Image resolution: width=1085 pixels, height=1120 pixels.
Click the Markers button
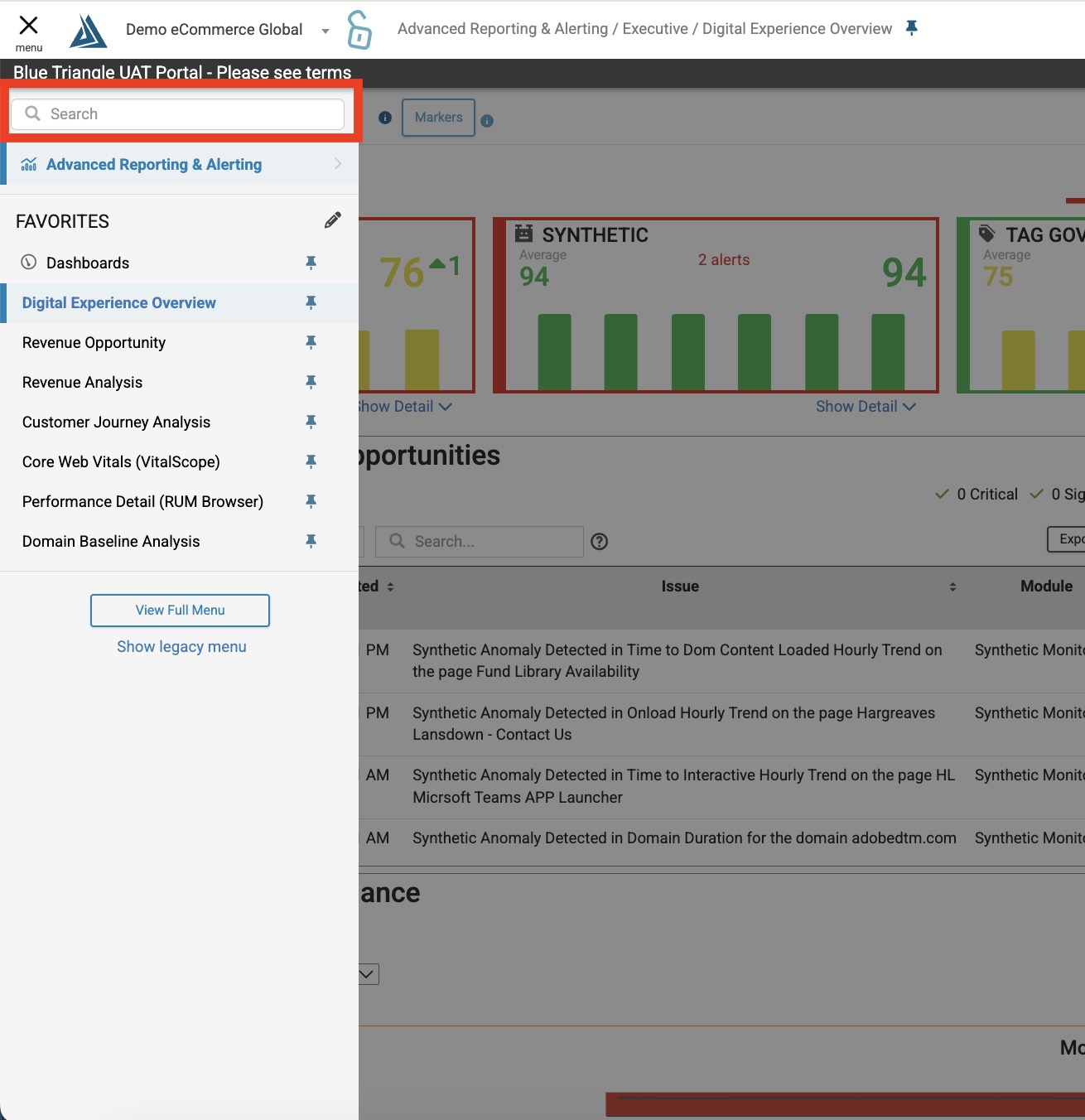438,118
